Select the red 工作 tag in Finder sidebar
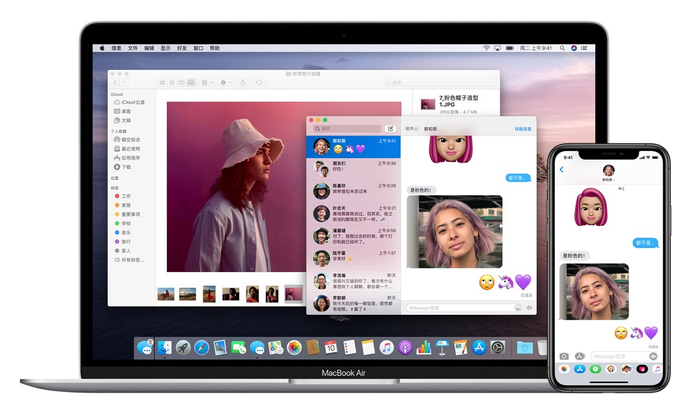The height and width of the screenshot is (416, 700). pos(123,196)
